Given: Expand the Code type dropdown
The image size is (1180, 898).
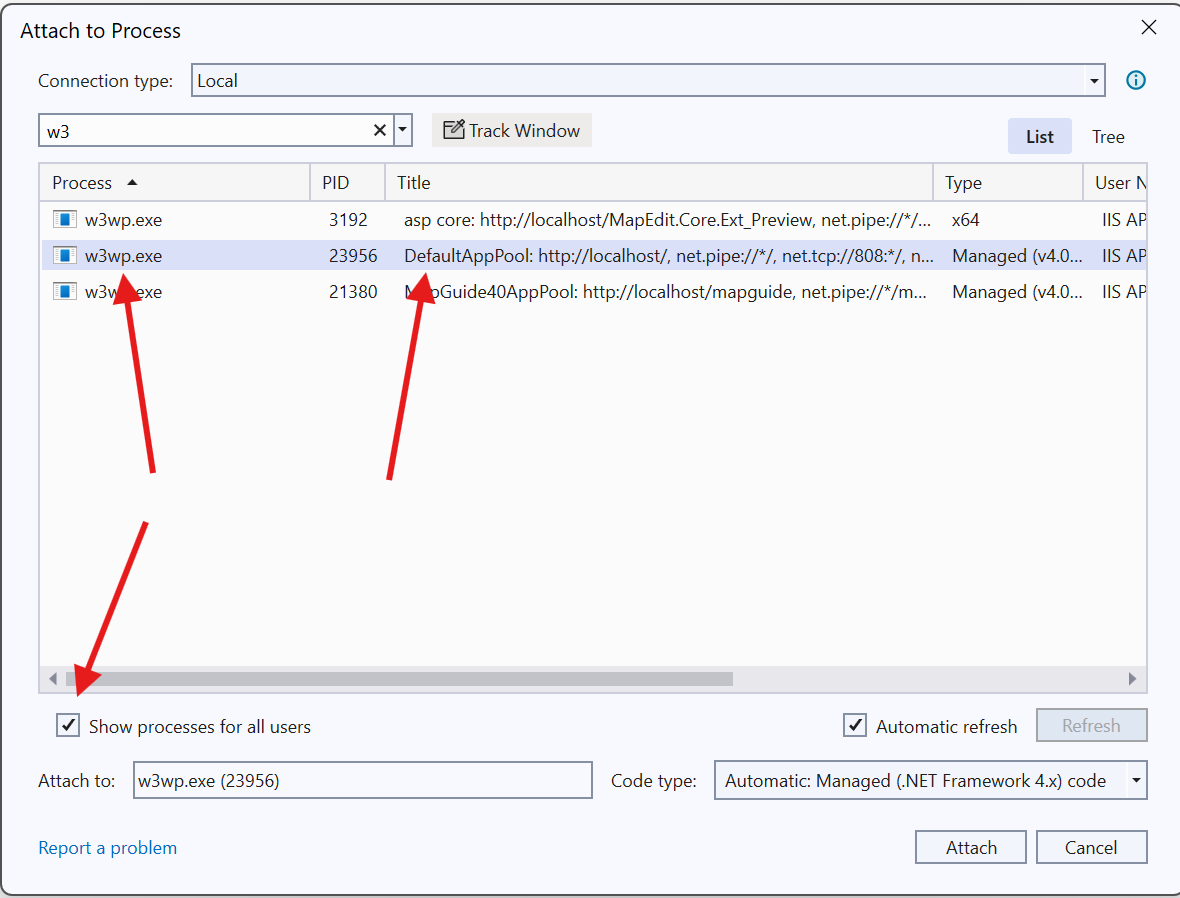Looking at the screenshot, I should pyautogui.click(x=1136, y=781).
